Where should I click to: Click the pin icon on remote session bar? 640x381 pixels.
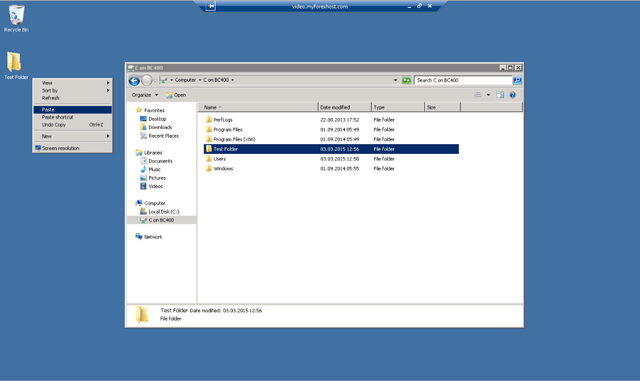210,6
